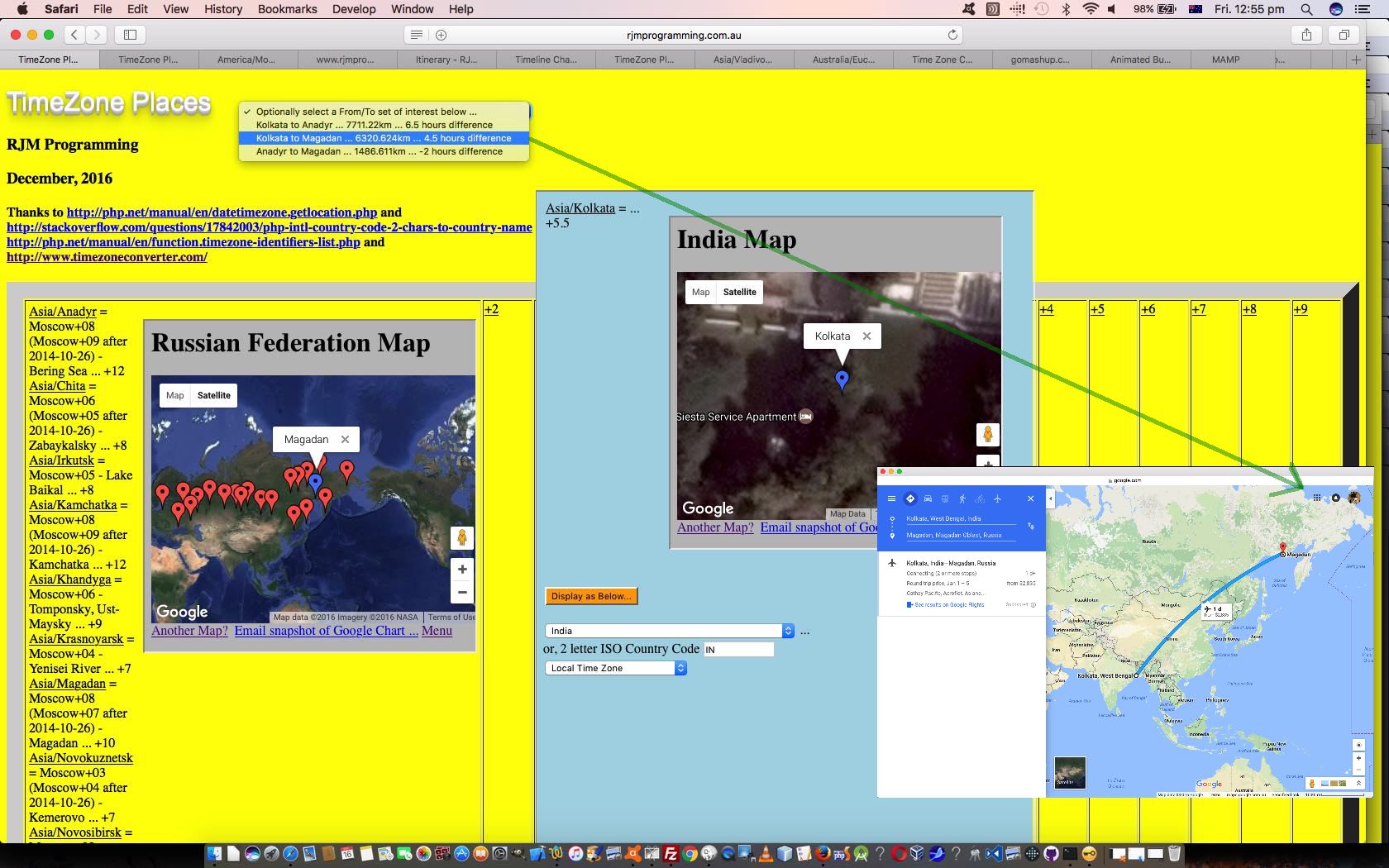Add a new tab with plus button

pos(1356,60)
